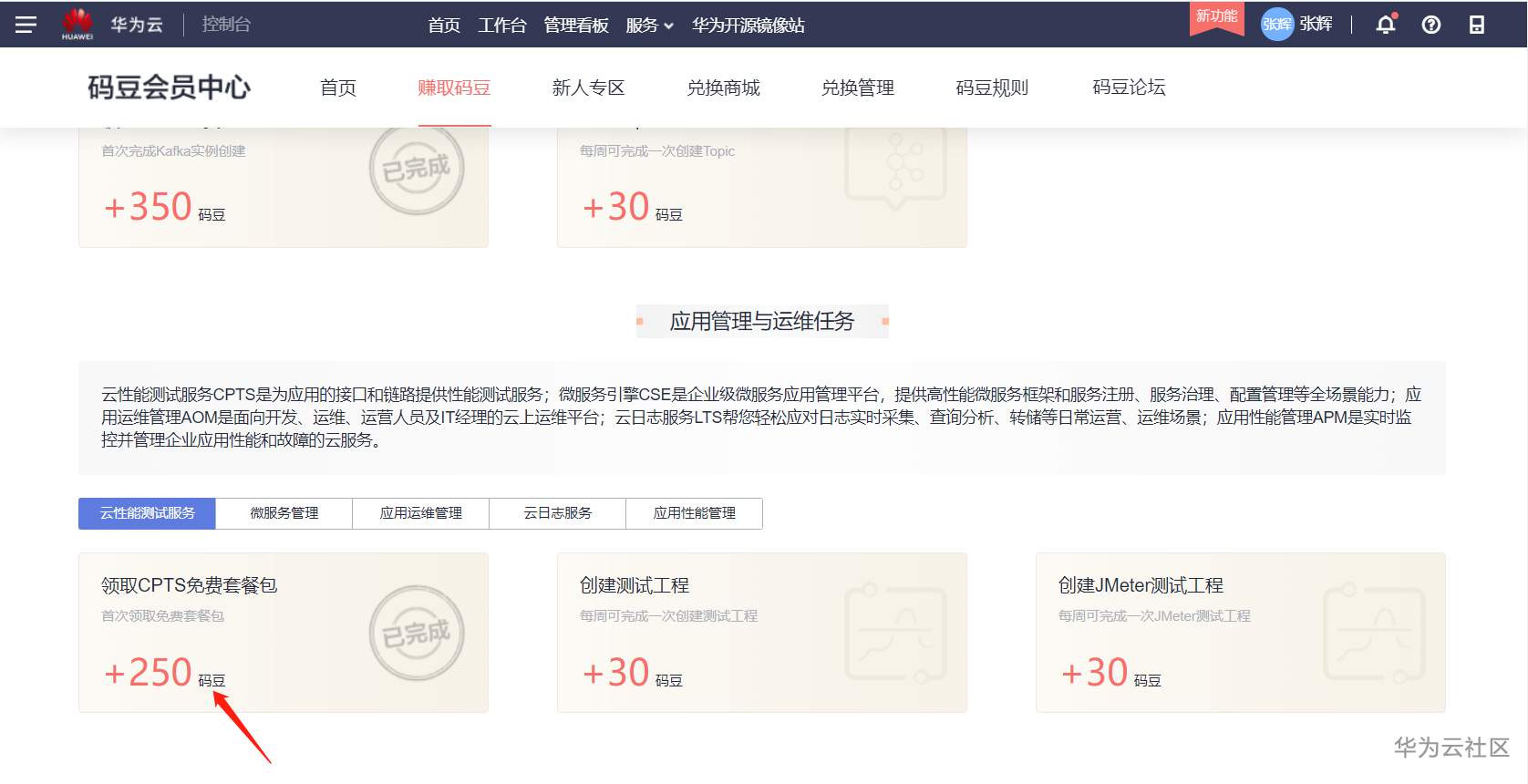The image size is (1528, 784).
Task: Click +30 码豆 on 创建Topic card
Action: 633,207
